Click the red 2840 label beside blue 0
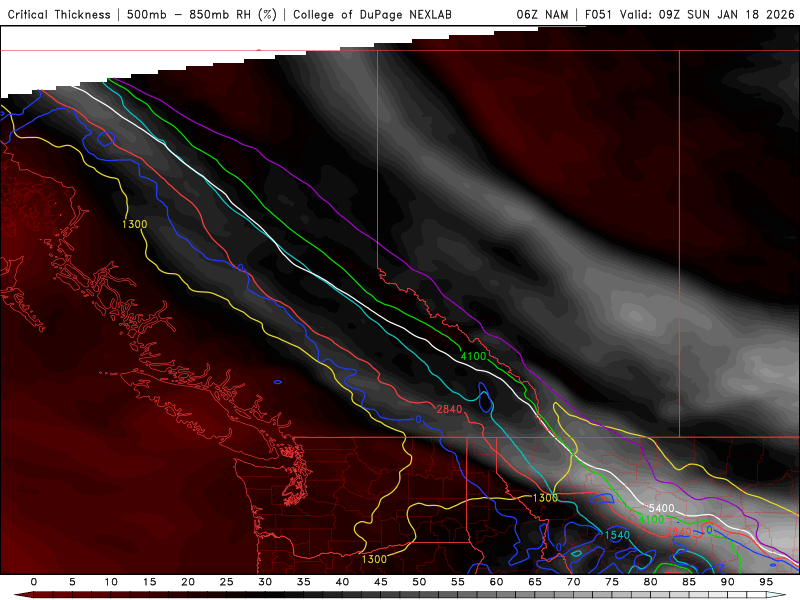Screen dimensions: 800x600 [x=679, y=532]
